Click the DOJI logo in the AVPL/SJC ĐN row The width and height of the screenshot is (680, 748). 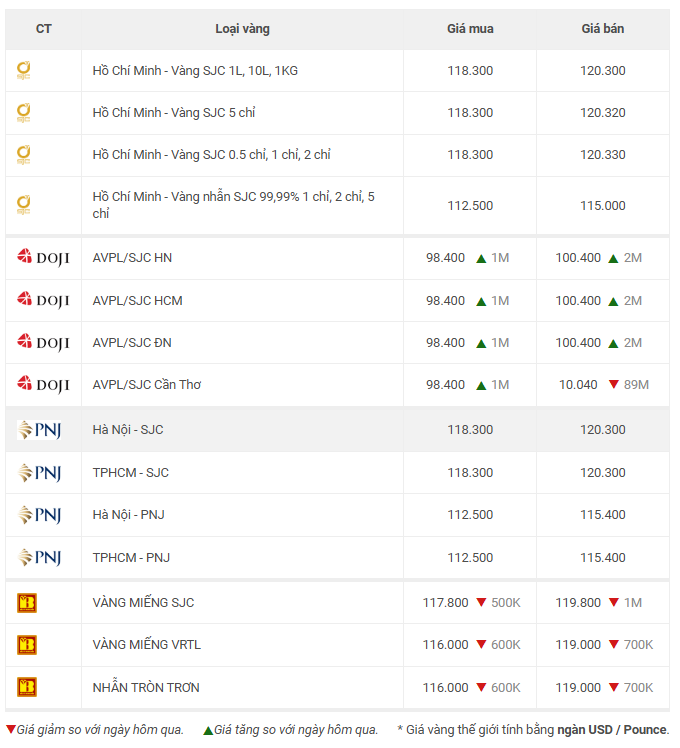point(43,342)
